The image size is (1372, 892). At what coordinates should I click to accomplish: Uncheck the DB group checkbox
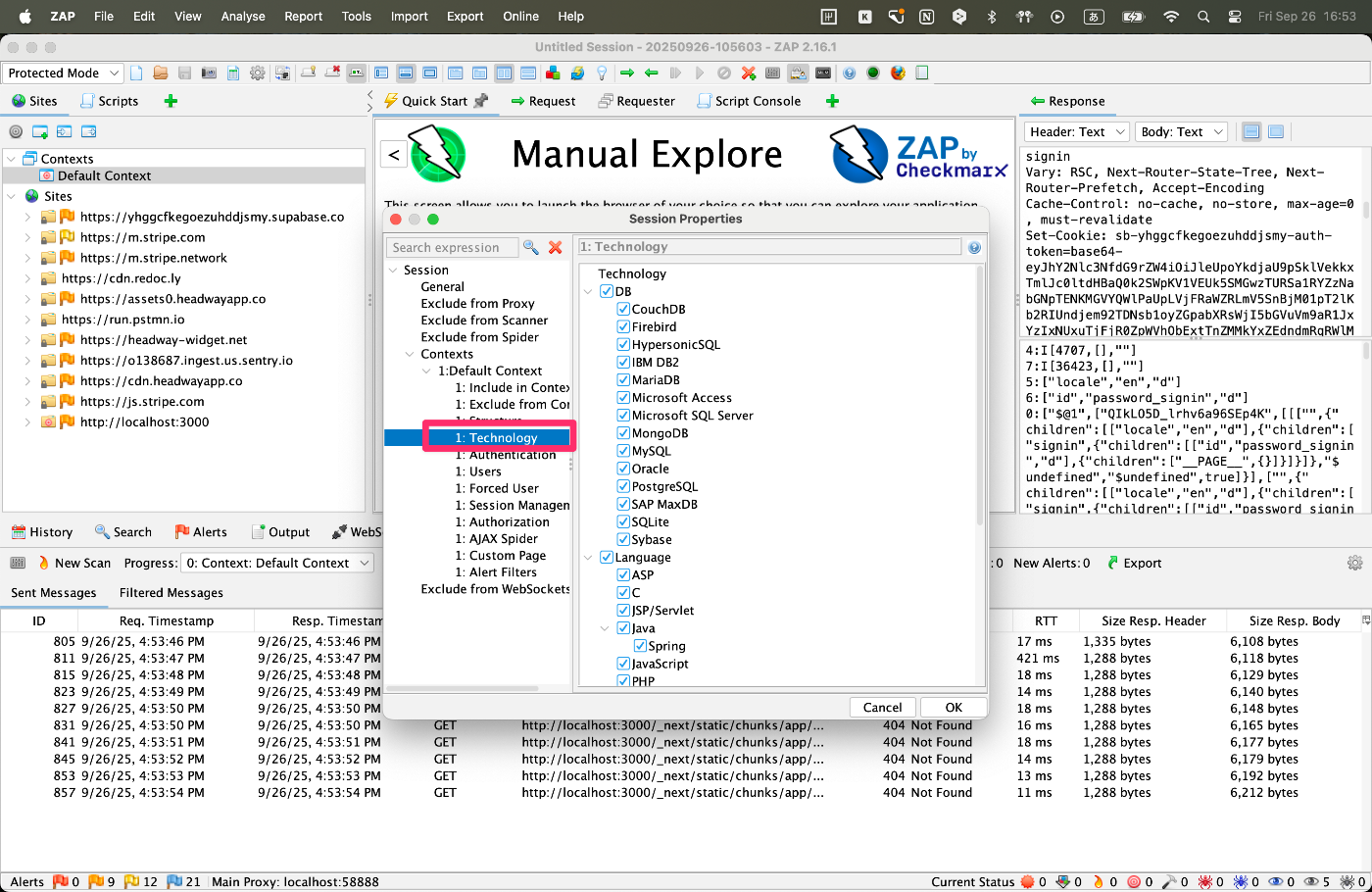tap(607, 291)
